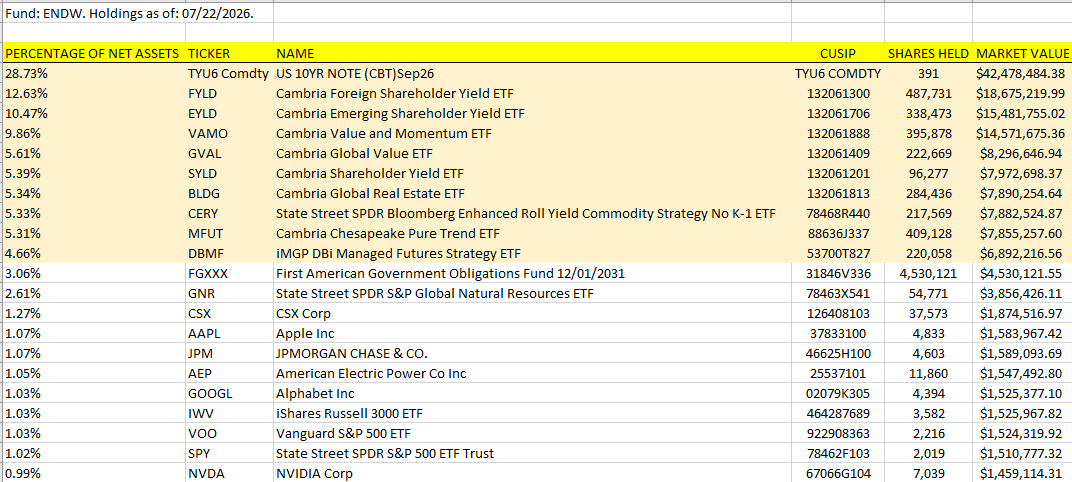The width and height of the screenshot is (1072, 482).
Task: Select the fund holdings title cell
Action: click(x=137, y=13)
